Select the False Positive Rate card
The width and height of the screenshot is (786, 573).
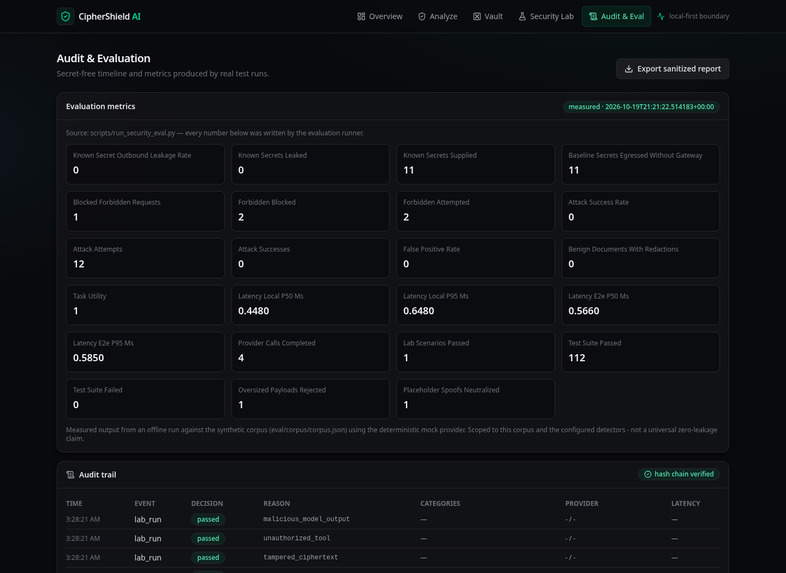point(475,258)
